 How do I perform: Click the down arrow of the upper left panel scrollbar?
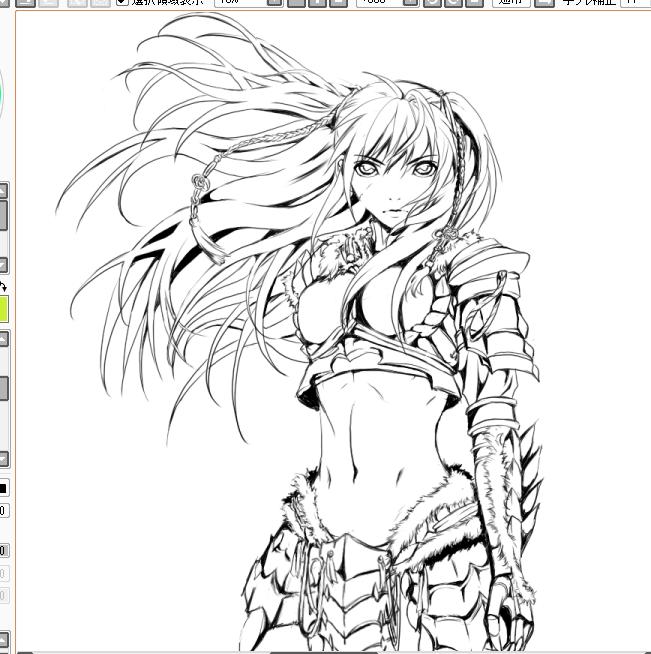coord(3,265)
